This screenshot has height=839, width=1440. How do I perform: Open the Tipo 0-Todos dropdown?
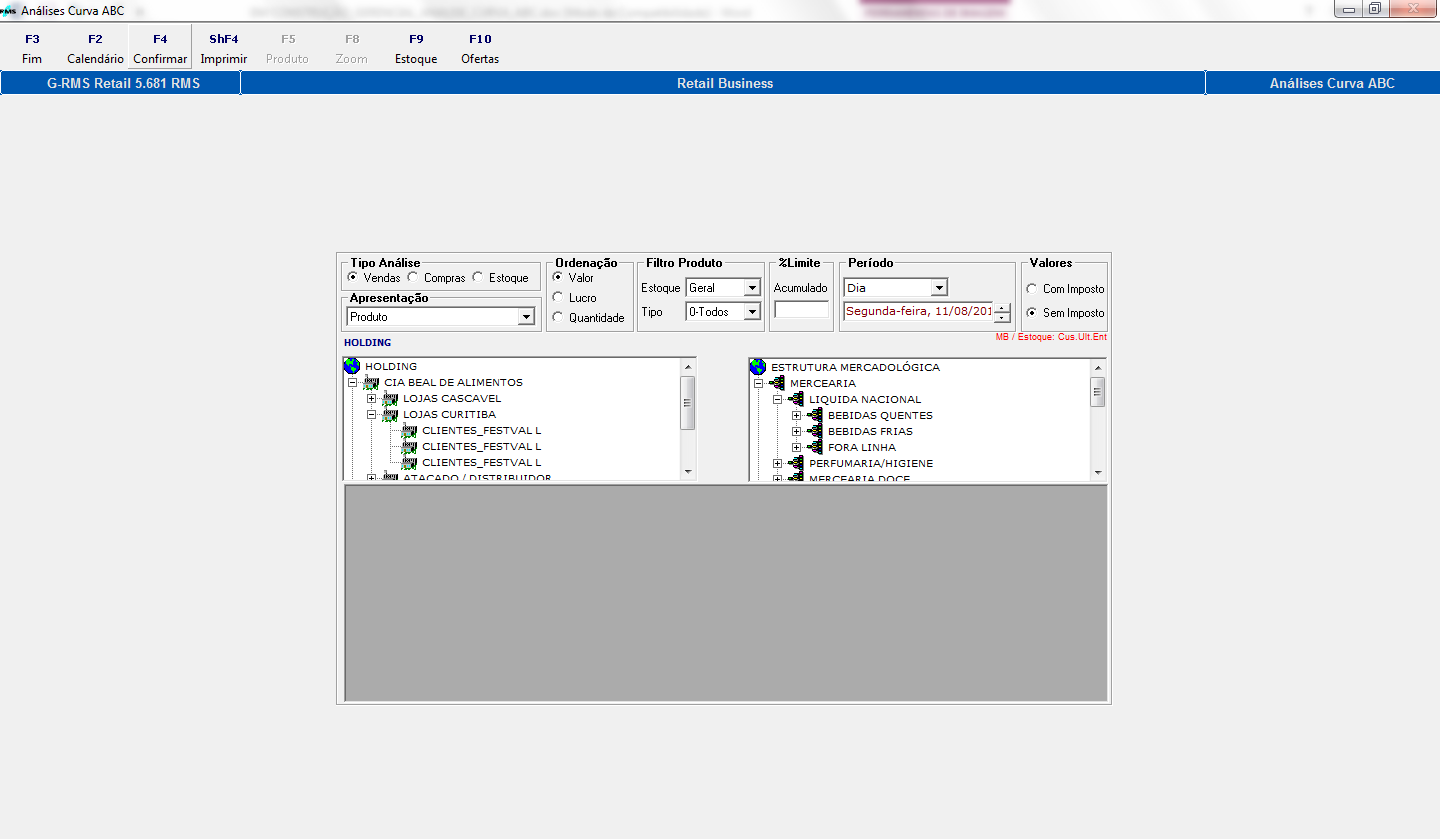click(752, 312)
